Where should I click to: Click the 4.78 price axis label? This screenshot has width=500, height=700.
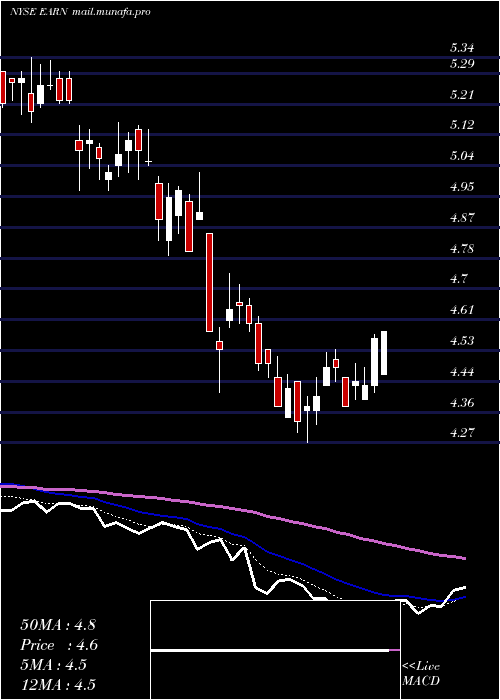click(462, 248)
